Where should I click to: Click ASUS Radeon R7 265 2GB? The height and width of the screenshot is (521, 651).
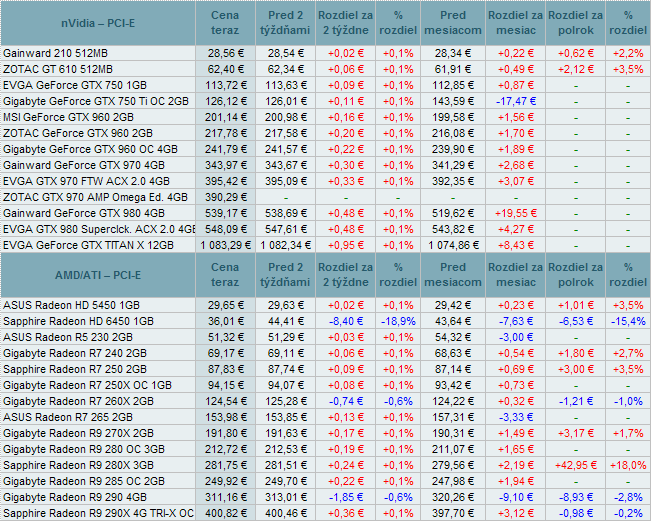click(68, 417)
